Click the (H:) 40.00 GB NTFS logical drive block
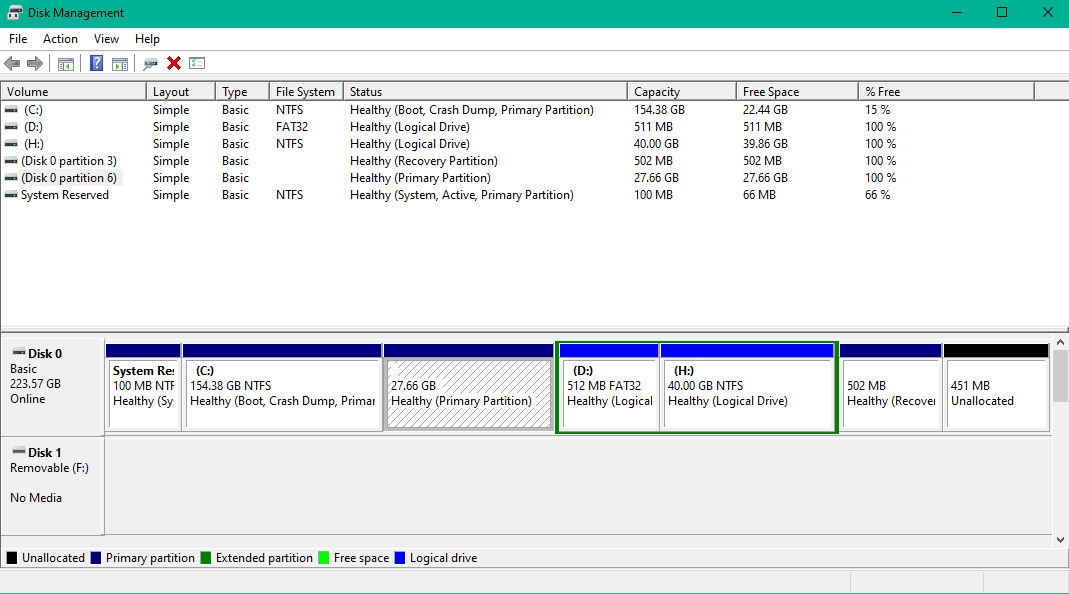This screenshot has width=1069, height=594. pyautogui.click(x=747, y=387)
